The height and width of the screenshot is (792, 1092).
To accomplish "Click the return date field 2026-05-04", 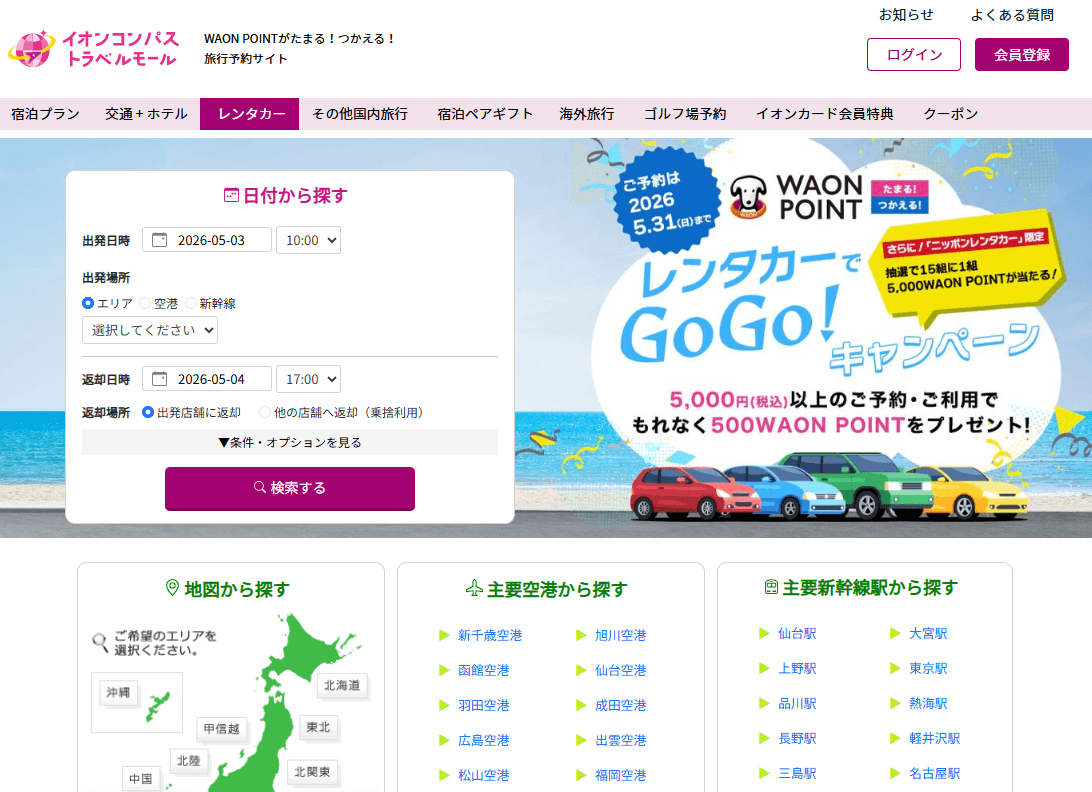I will point(207,379).
